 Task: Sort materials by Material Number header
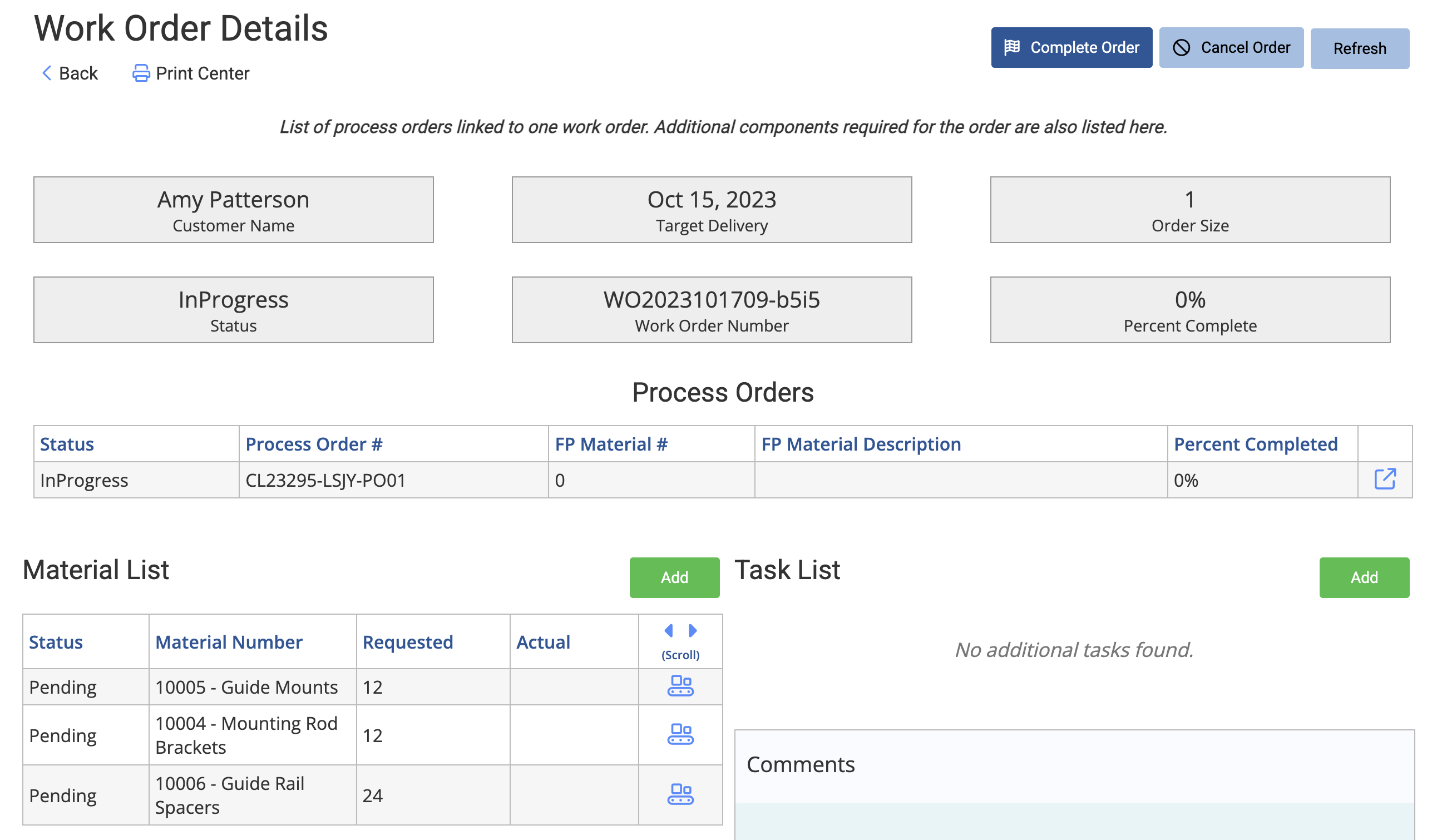(x=229, y=641)
